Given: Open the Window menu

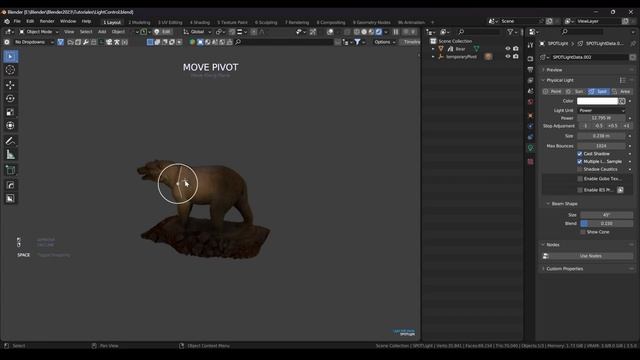Looking at the screenshot, I should 68,21.
